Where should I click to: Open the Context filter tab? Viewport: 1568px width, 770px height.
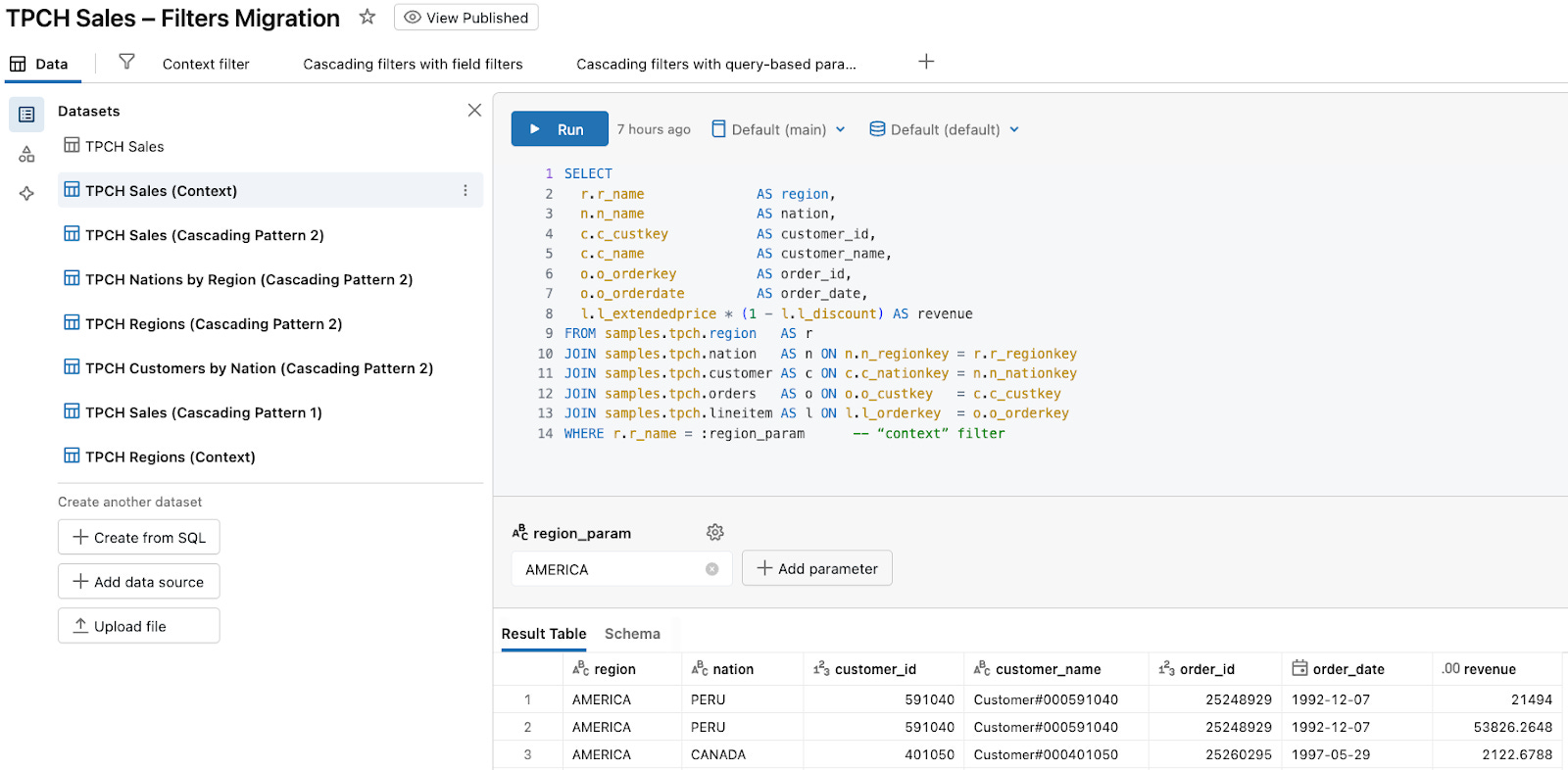pyautogui.click(x=206, y=64)
